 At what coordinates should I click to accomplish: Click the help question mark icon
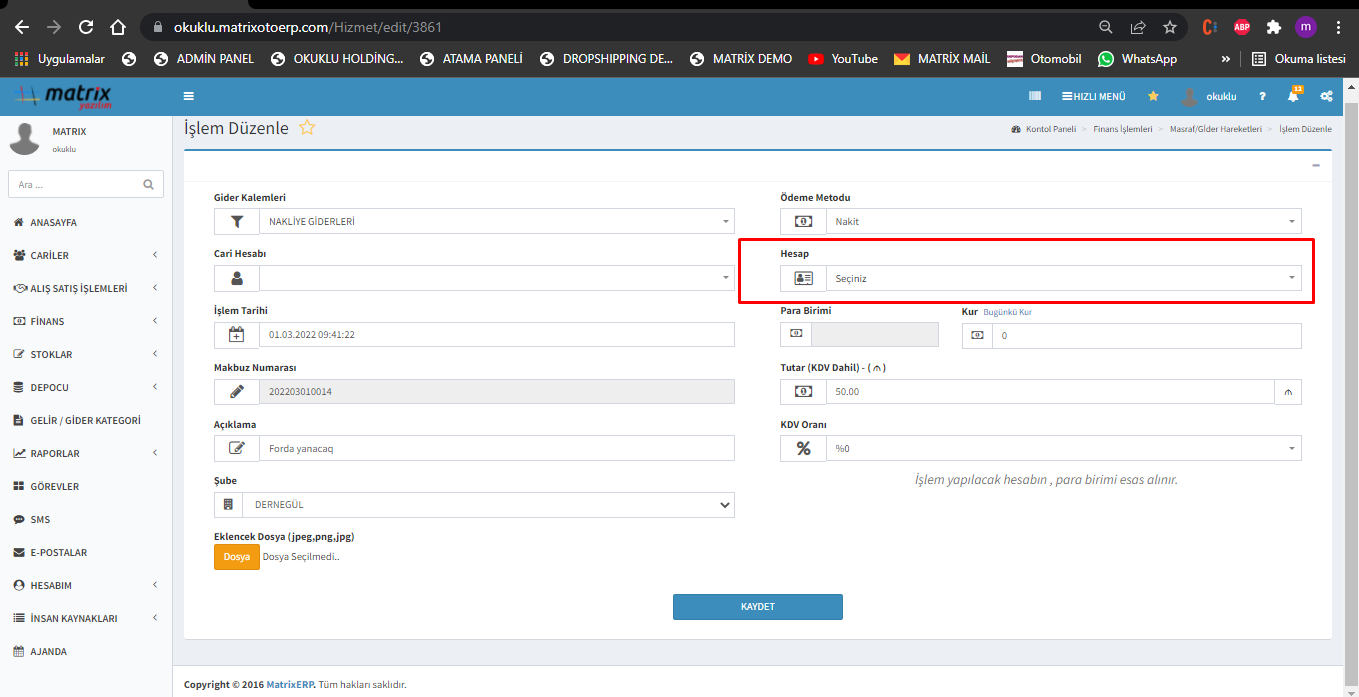click(x=1262, y=97)
